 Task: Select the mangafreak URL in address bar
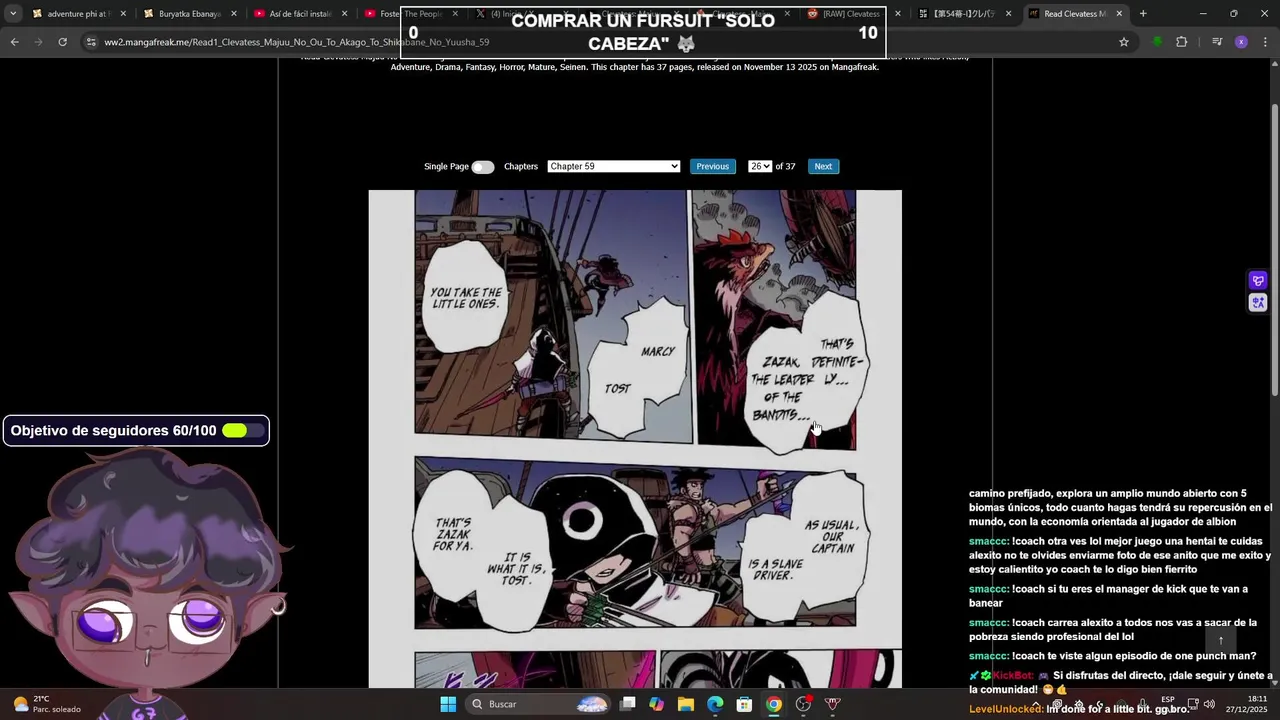point(297,42)
